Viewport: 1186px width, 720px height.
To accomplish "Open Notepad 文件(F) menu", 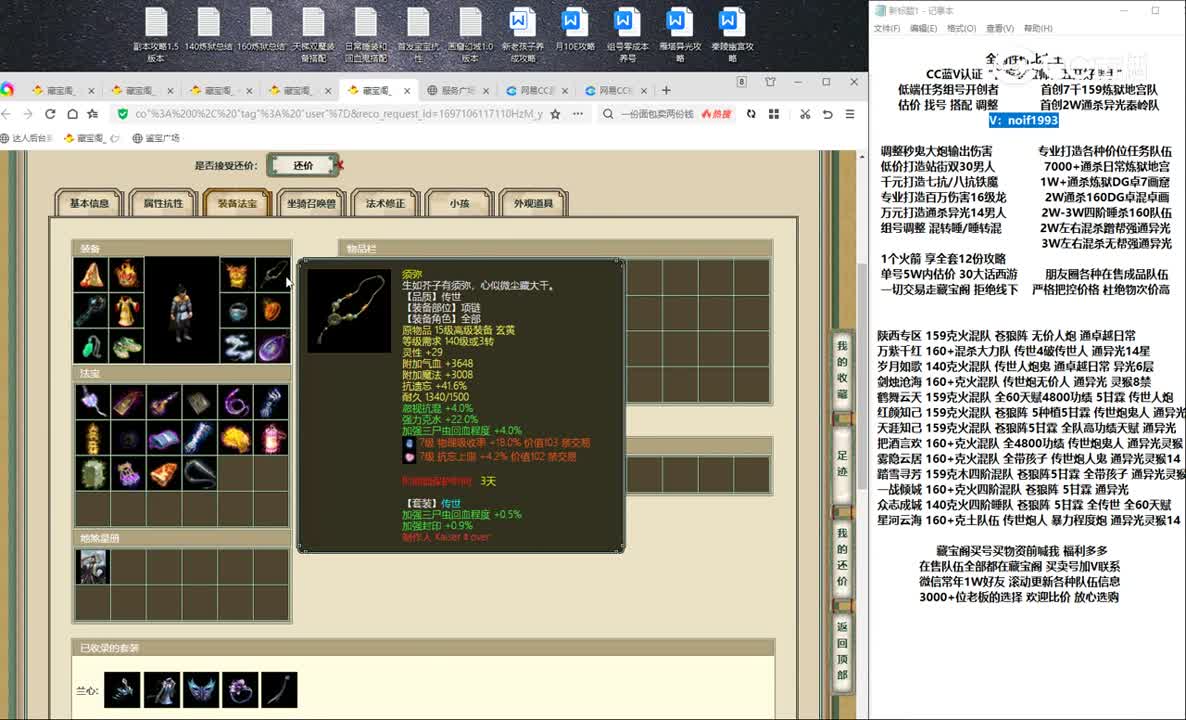I will tap(886, 28).
